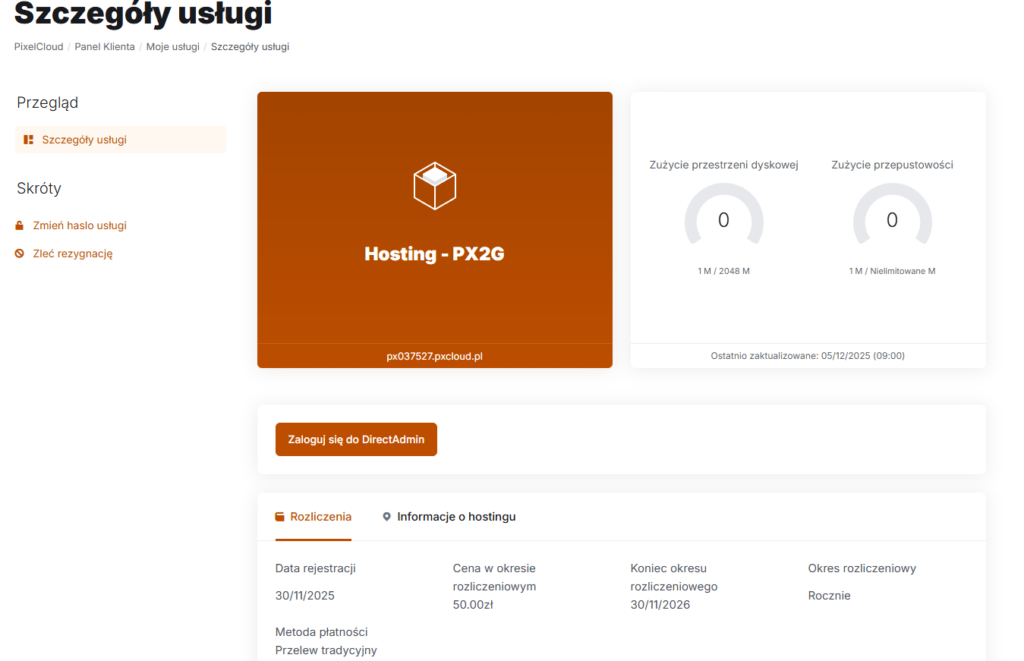Screen dimensions: 1024x661
Task: Navigate to Panel Klienta breadcrumb
Action: click(x=104, y=47)
